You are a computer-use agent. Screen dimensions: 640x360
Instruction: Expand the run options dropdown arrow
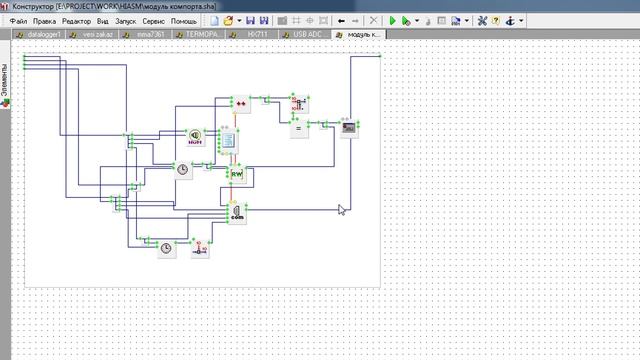[417, 21]
